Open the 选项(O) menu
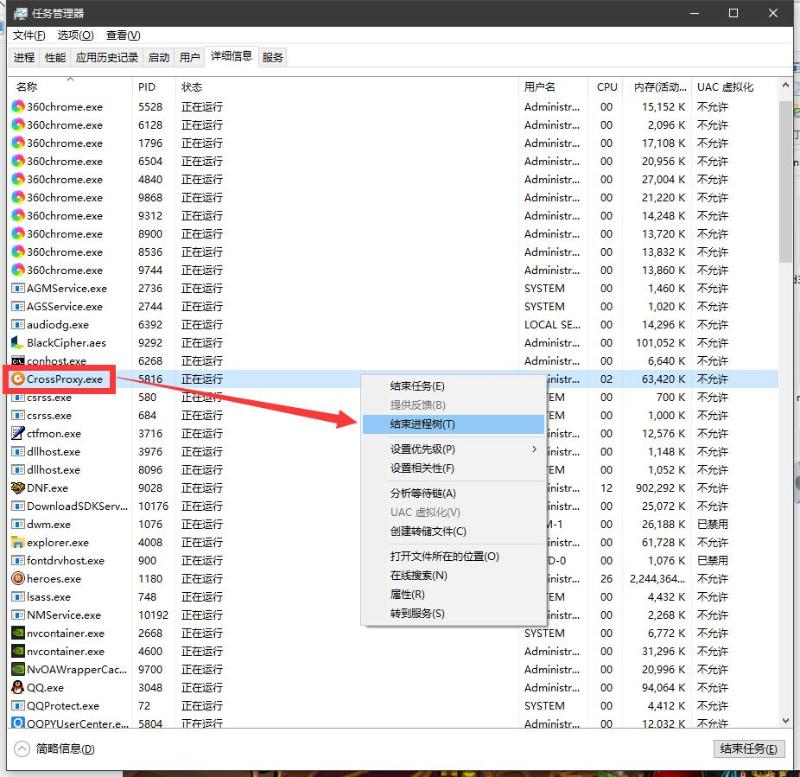Screen dimensions: 800x777 tap(76, 35)
